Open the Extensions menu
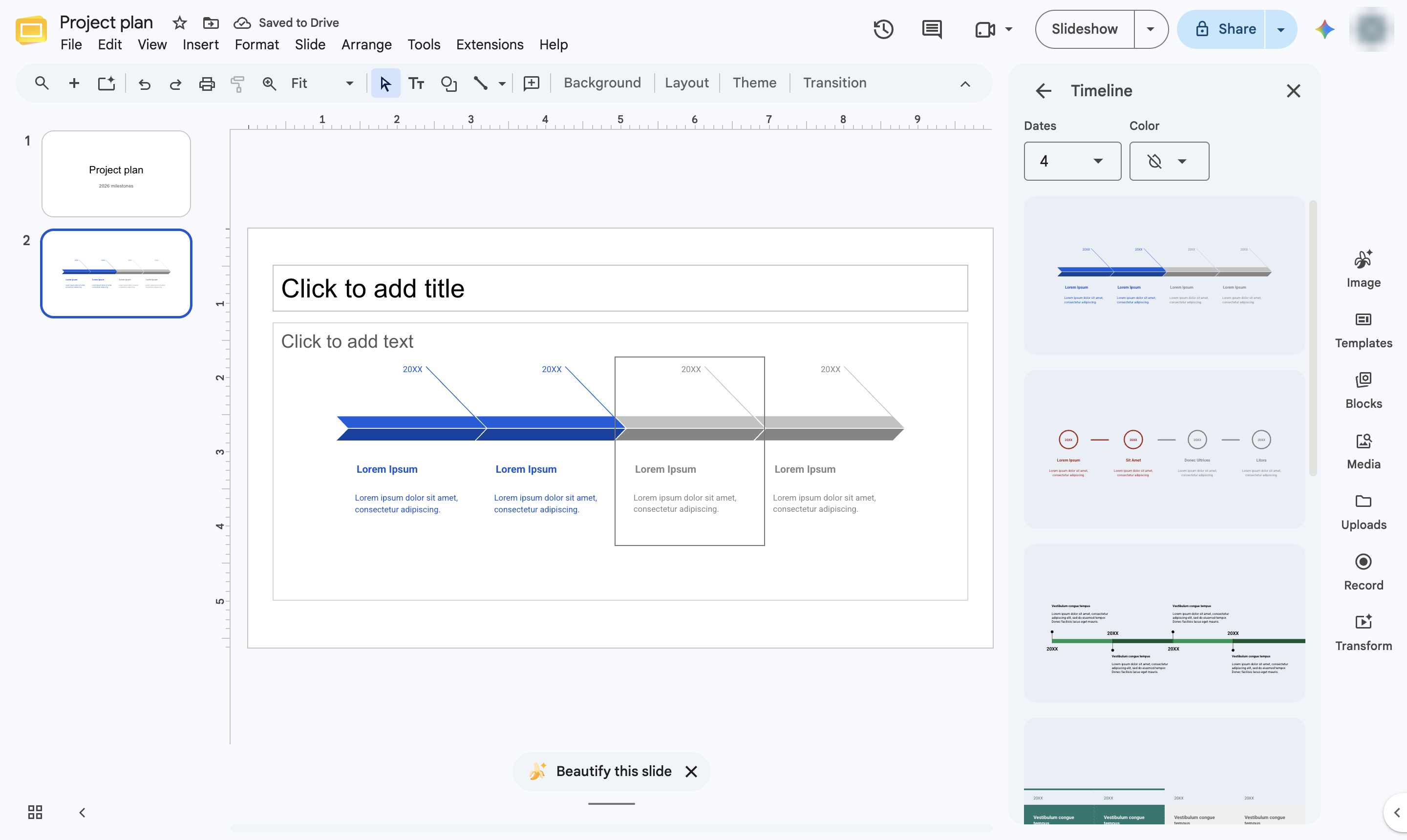Viewport: 1407px width, 840px height. coord(489,44)
